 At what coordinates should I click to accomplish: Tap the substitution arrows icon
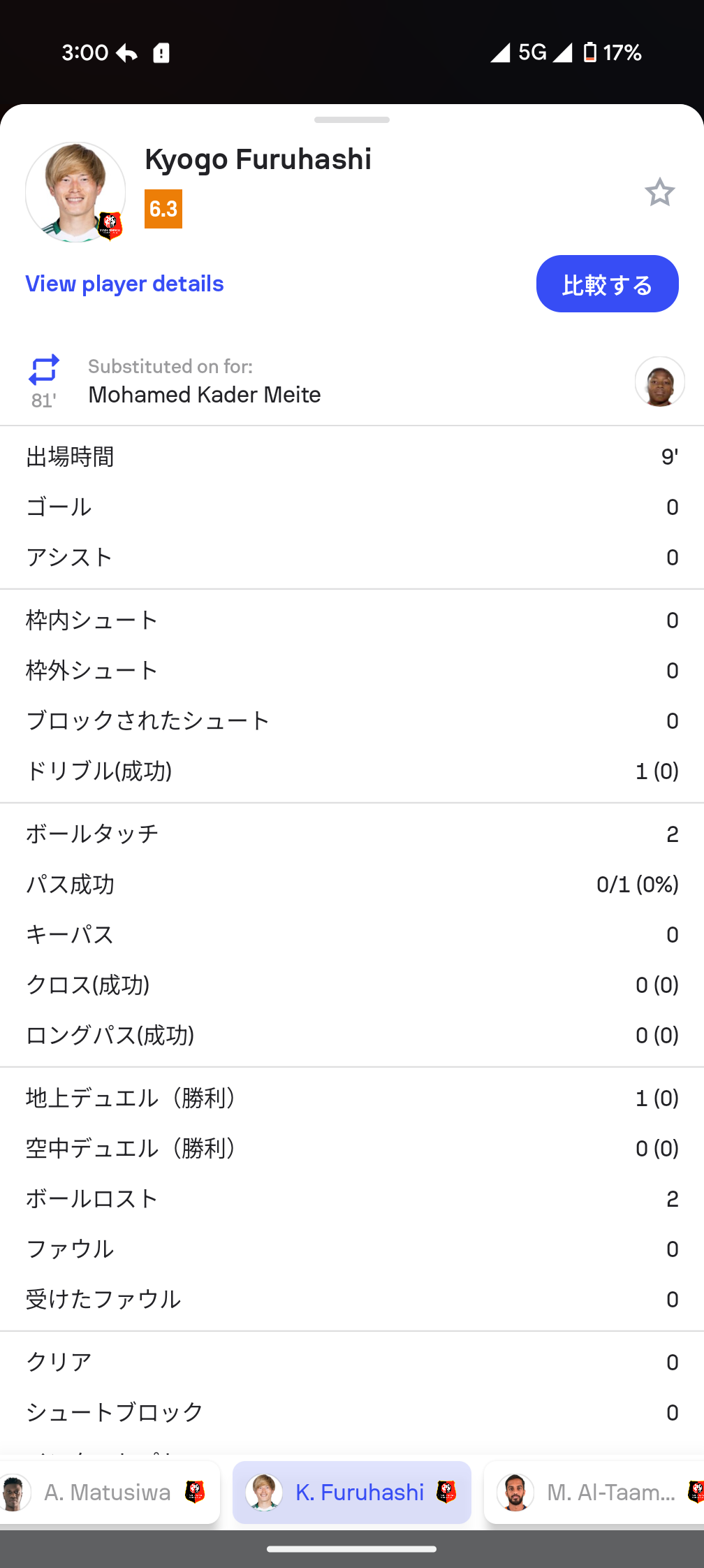(44, 370)
